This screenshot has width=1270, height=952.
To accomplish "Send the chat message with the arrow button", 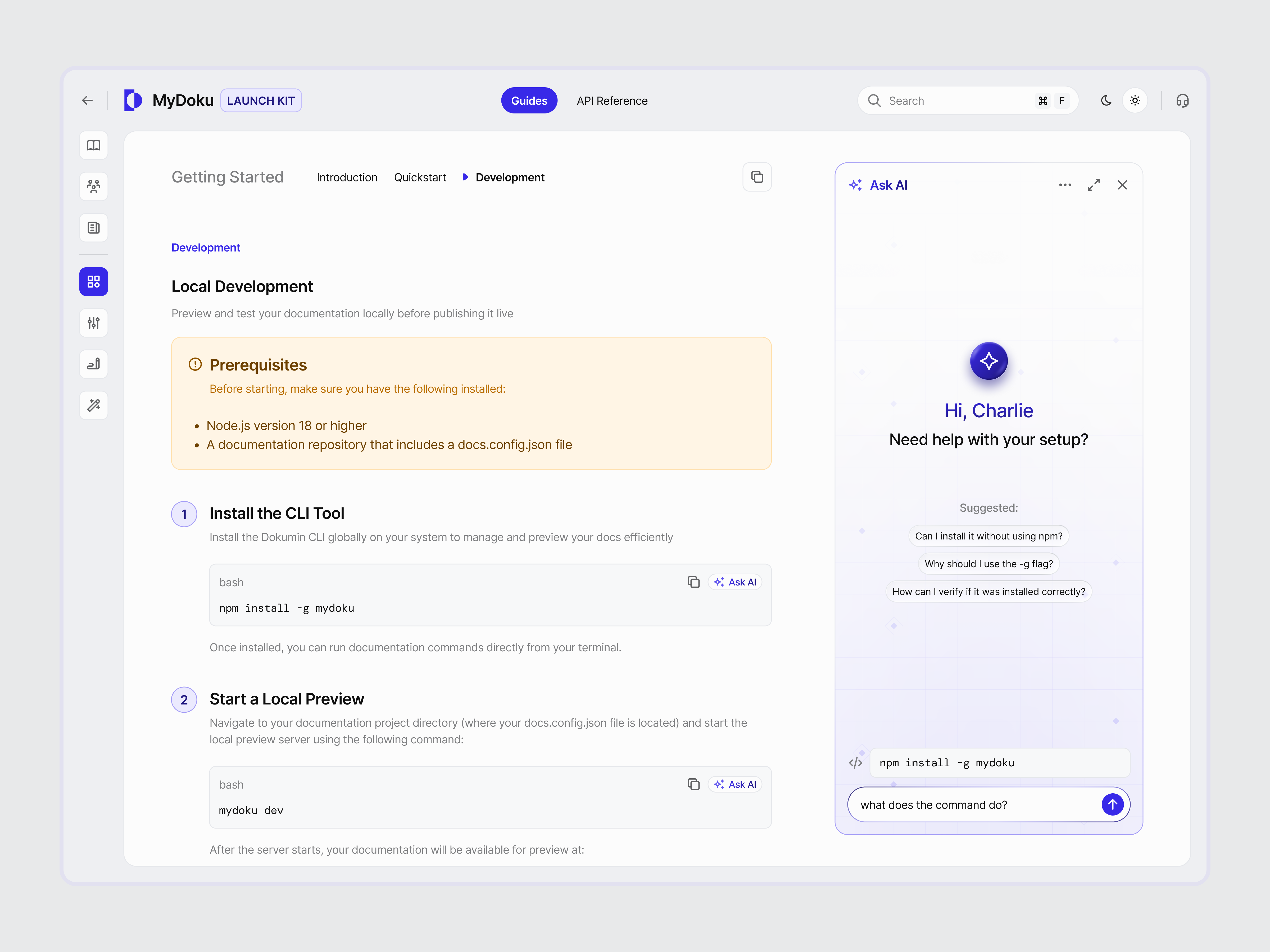I will point(1112,804).
